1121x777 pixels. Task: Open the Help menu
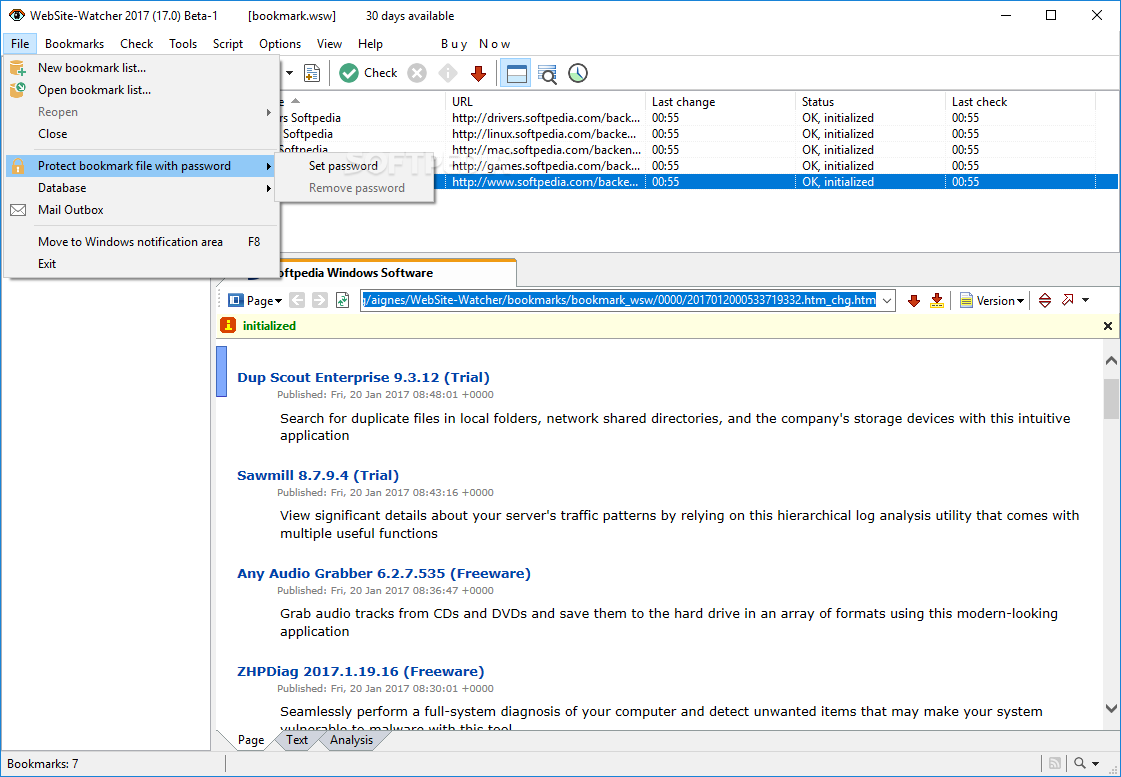[x=370, y=44]
